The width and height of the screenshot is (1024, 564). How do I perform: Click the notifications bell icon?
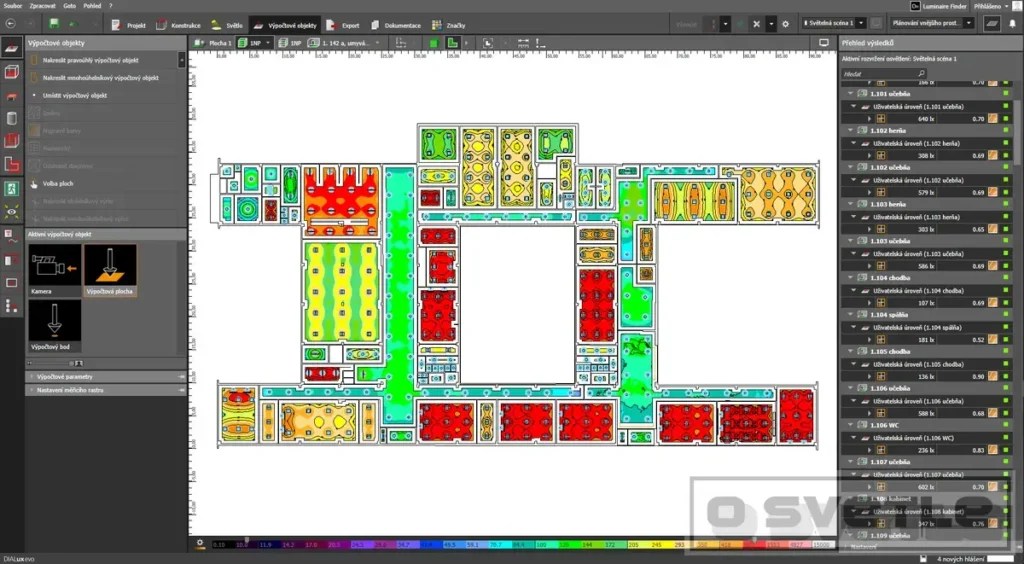click(1012, 24)
